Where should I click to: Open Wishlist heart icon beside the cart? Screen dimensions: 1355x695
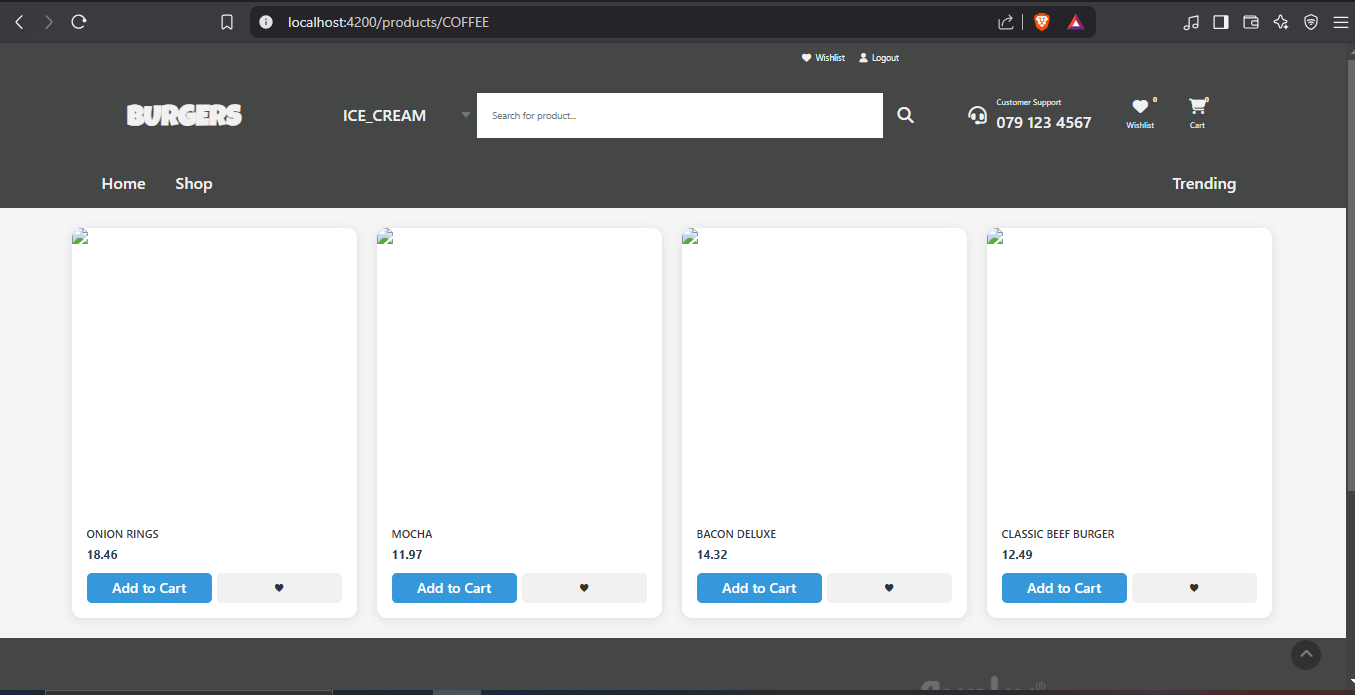click(1140, 107)
